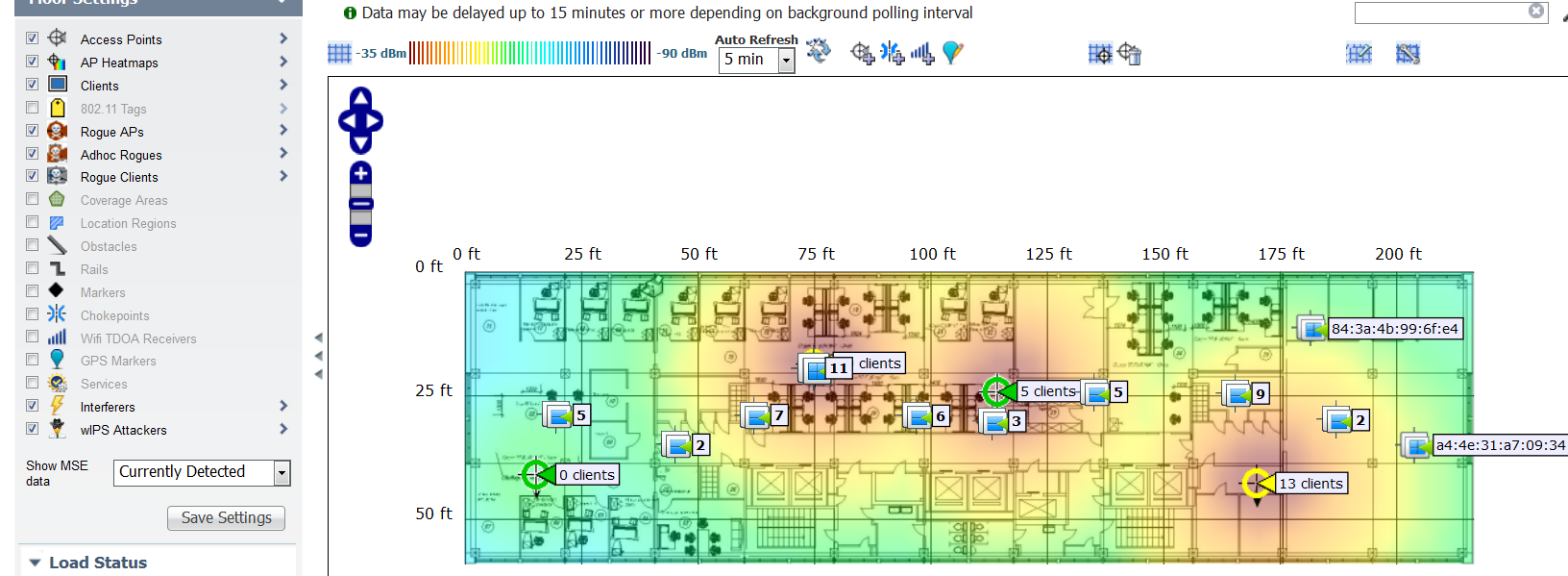Viewport: 1568px width, 576px height.
Task: Click the position AP on grid icon
Action: (x=1100, y=54)
